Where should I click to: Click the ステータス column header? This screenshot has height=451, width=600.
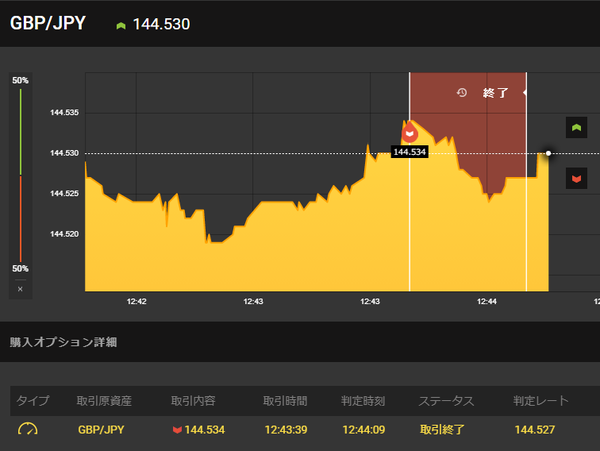click(x=446, y=401)
